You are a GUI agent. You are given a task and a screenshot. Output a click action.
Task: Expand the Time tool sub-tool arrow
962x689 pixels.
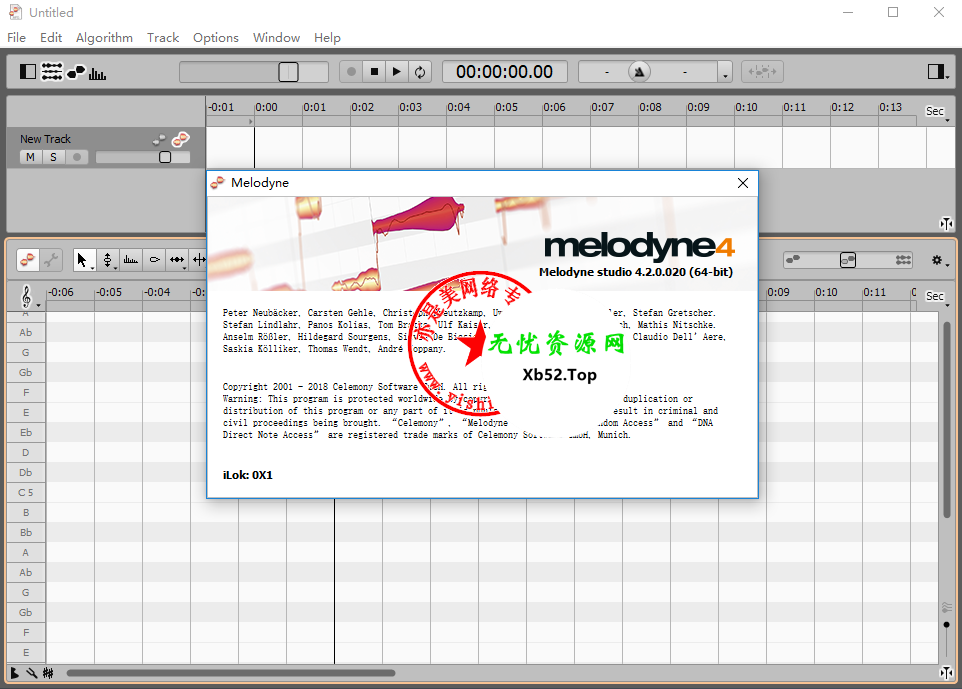[x=185, y=268]
